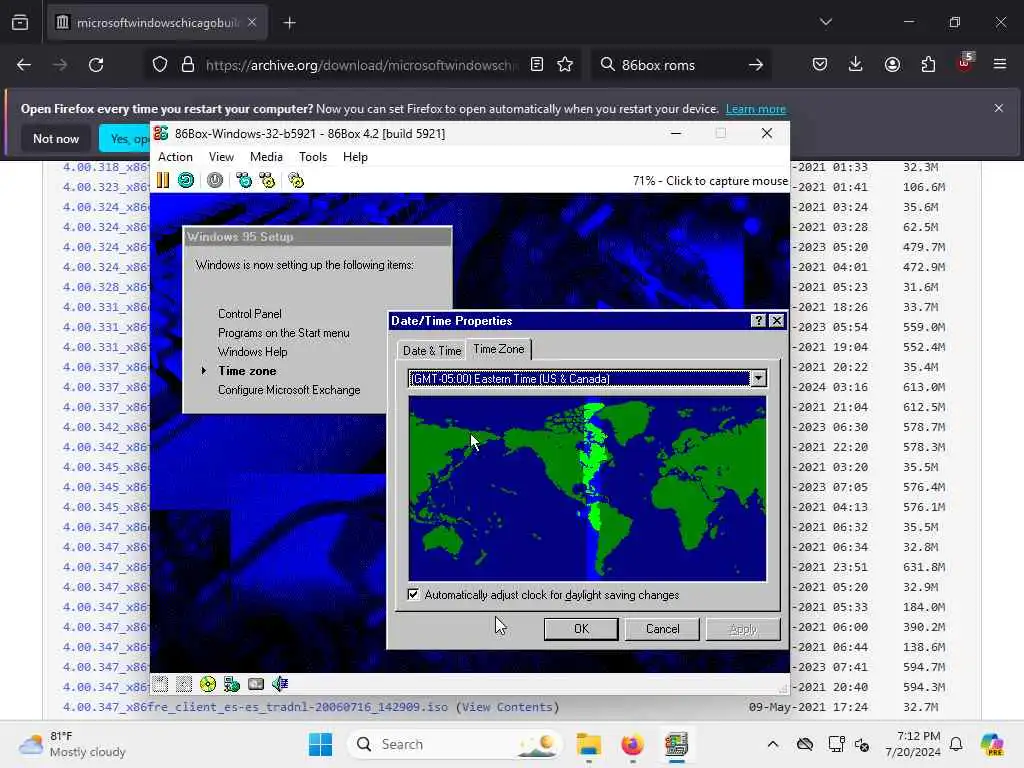
Task: Click the Firefox URL address field
Action: coord(360,65)
